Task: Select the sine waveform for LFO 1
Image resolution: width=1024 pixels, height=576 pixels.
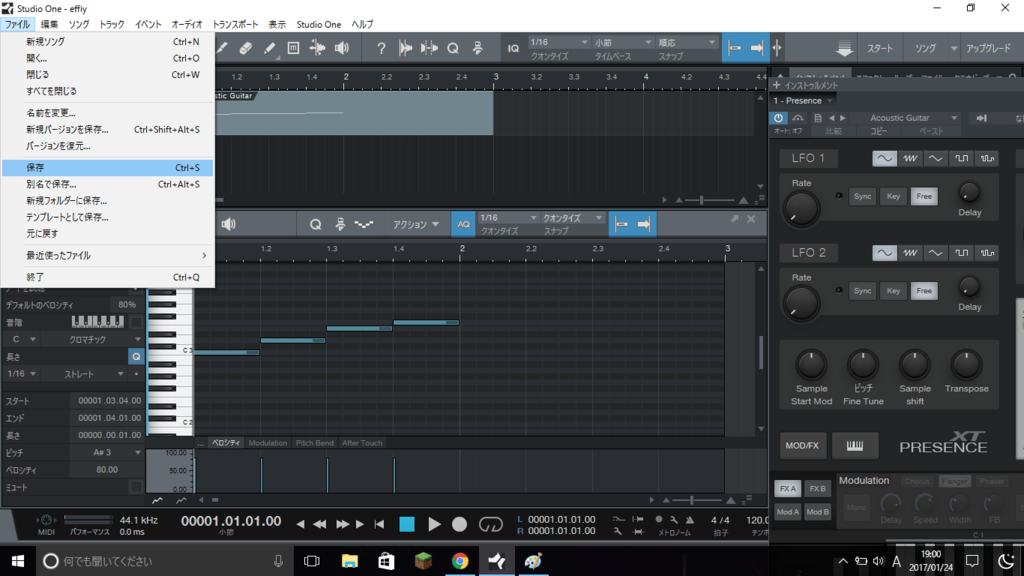Action: 884,158
